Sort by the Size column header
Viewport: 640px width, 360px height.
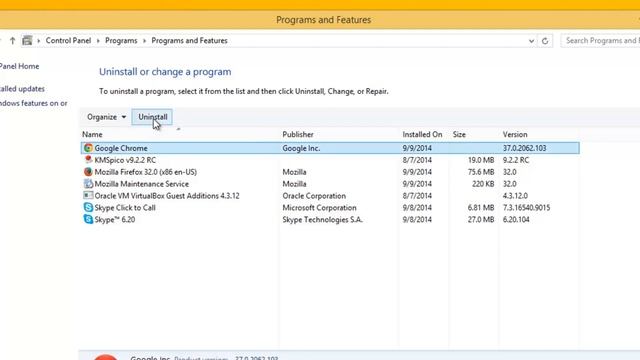(x=459, y=134)
